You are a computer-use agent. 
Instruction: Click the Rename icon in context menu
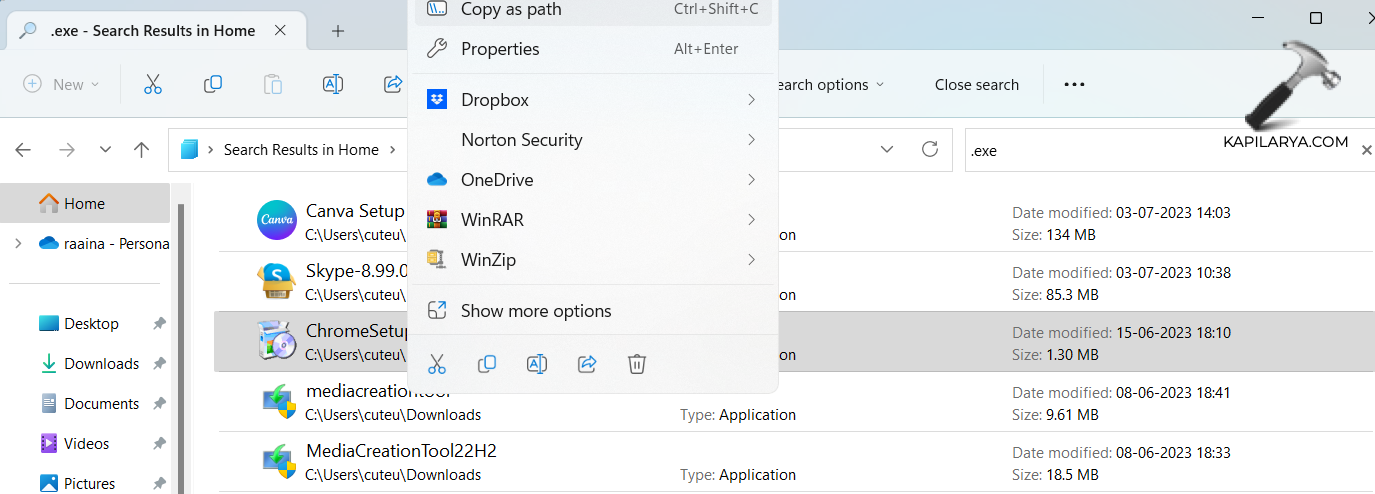(x=537, y=364)
